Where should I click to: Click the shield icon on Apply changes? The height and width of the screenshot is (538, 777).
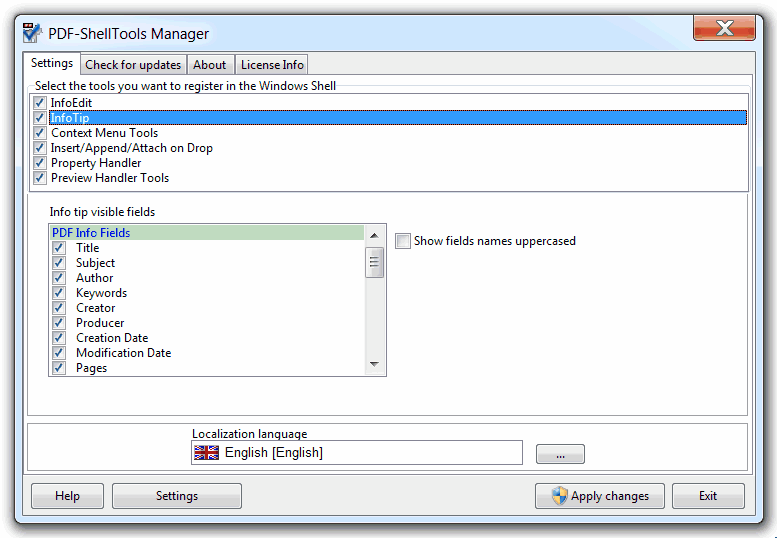(x=559, y=496)
